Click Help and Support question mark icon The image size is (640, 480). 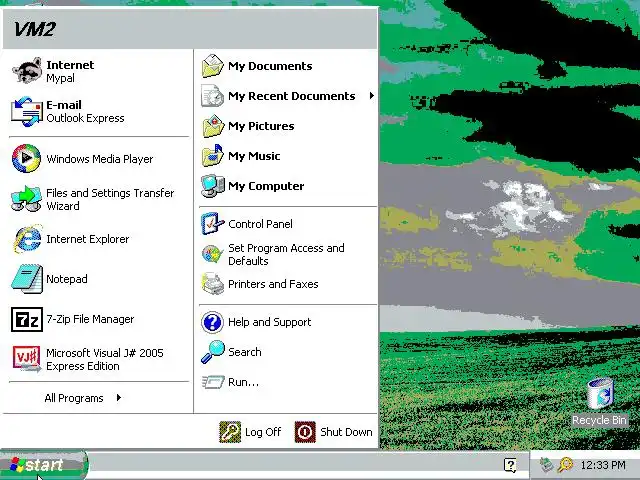pyautogui.click(x=213, y=322)
